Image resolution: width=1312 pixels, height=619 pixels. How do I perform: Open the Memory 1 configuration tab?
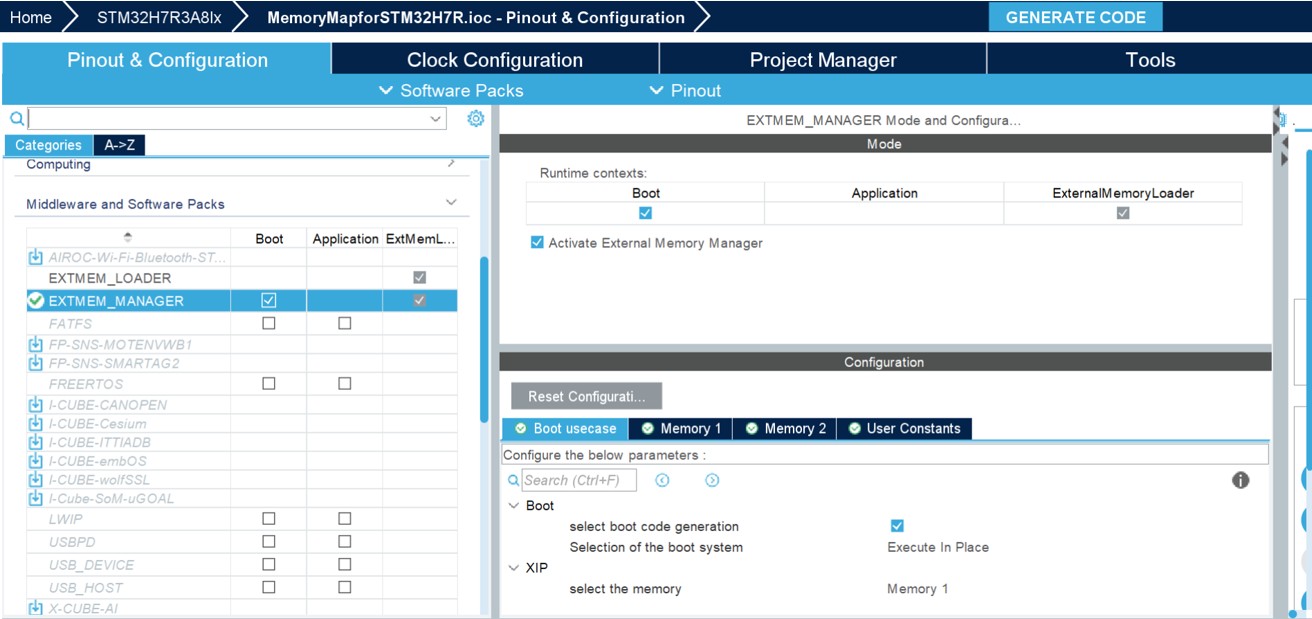[680, 428]
